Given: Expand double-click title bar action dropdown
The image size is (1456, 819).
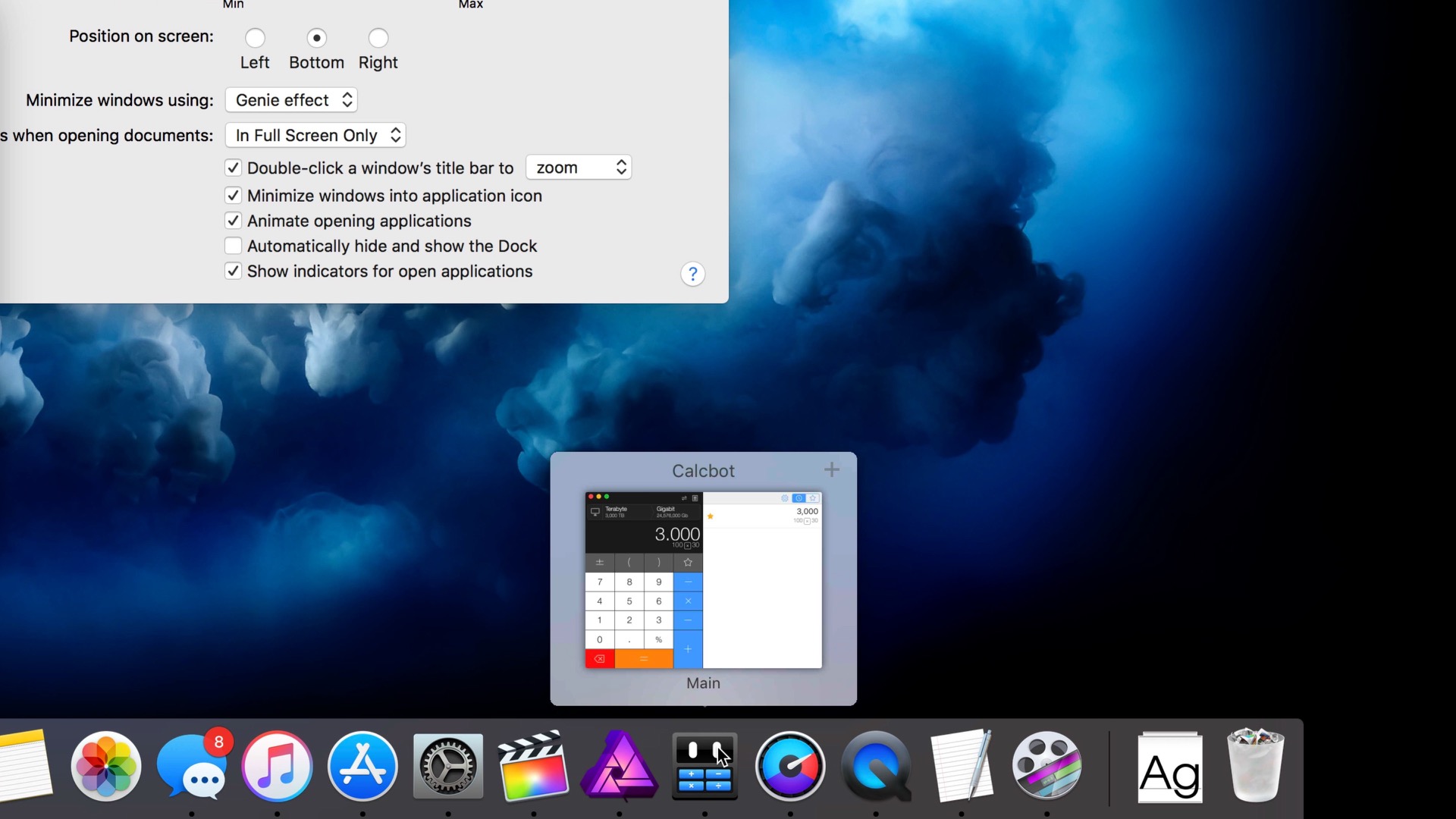Looking at the screenshot, I should (x=578, y=167).
